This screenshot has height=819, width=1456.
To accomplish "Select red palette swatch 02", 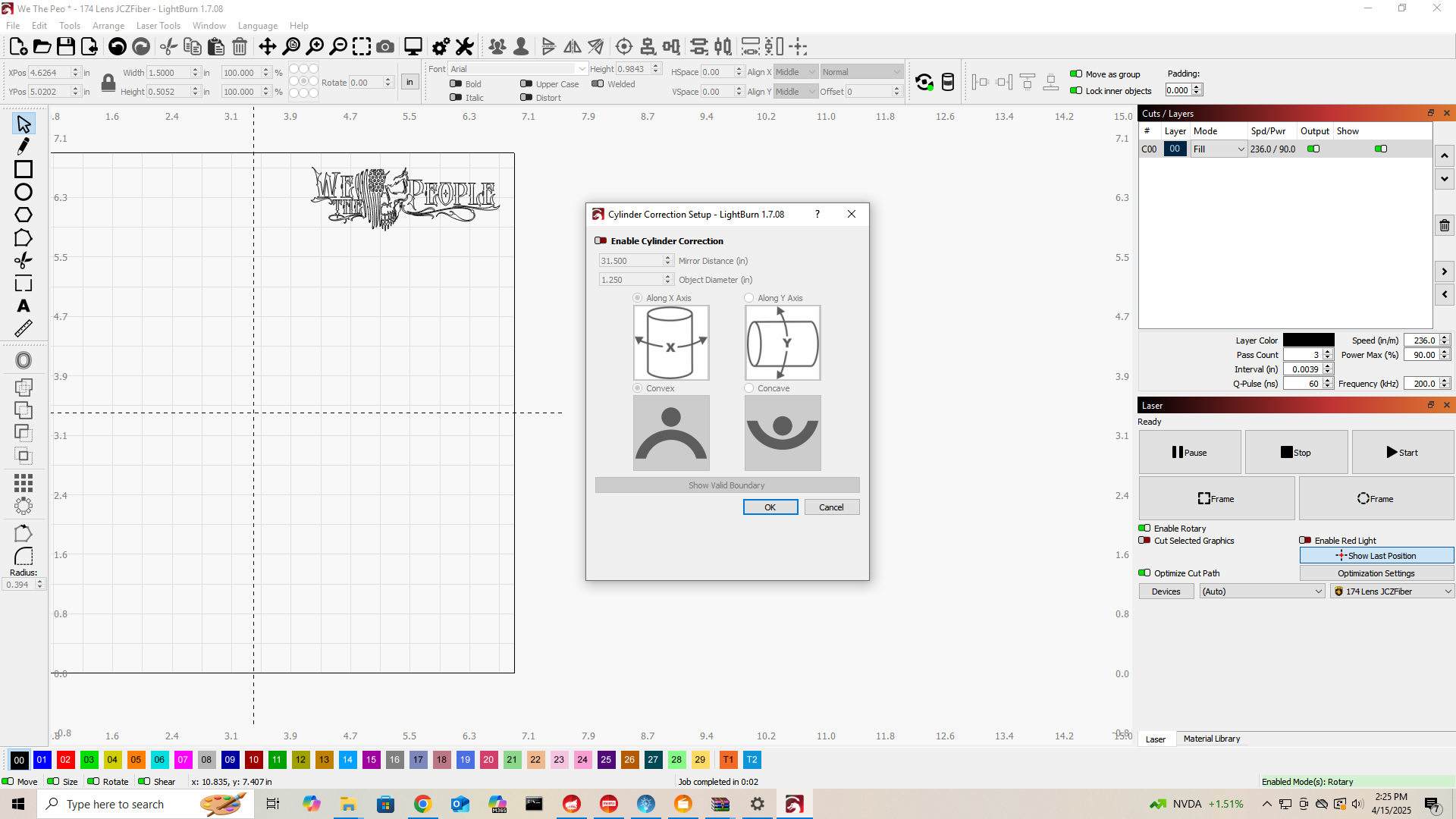I will pyautogui.click(x=66, y=760).
